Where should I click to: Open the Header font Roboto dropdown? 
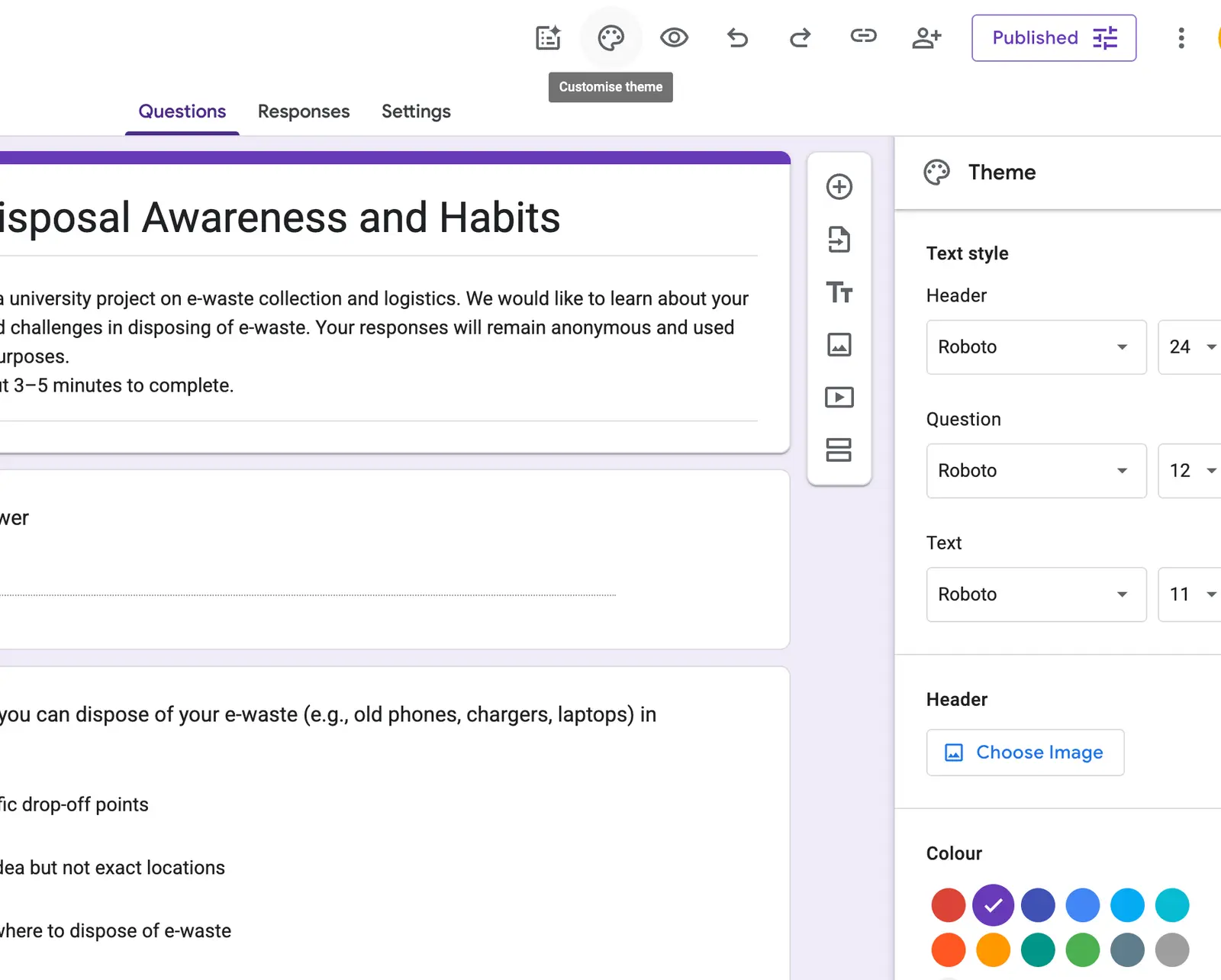tap(1036, 347)
